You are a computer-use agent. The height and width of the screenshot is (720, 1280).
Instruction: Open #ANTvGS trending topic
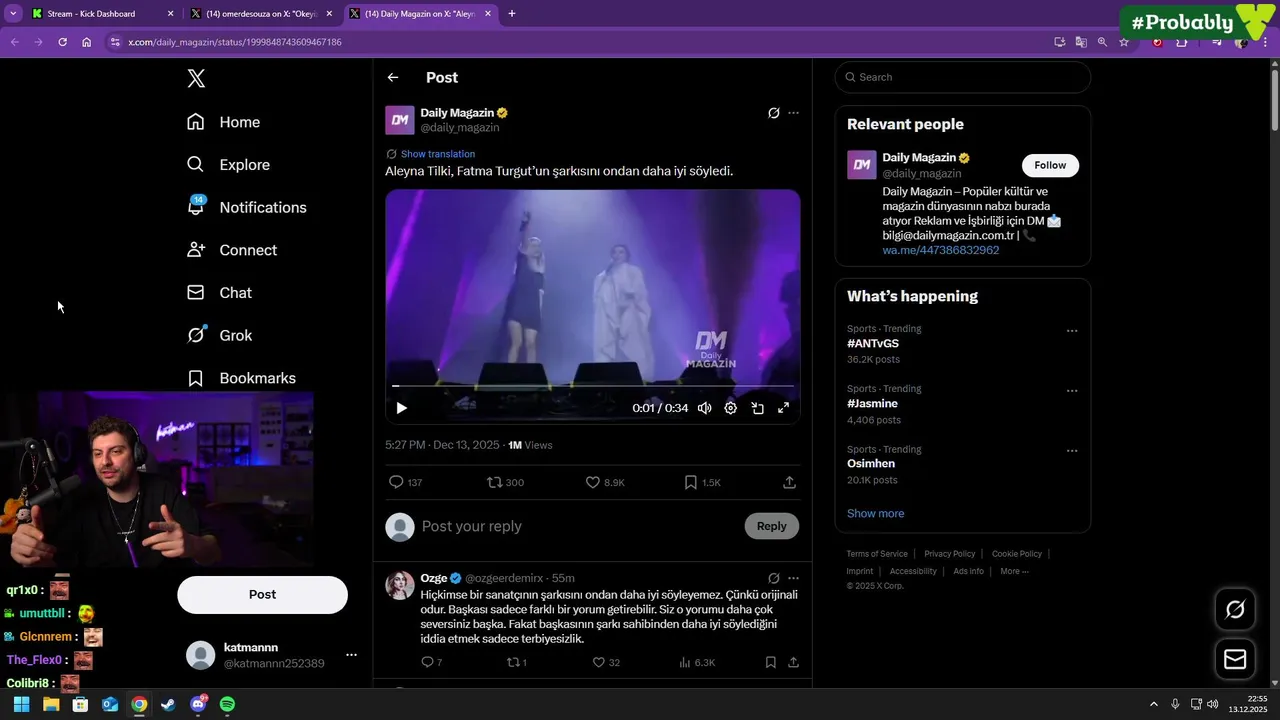873,344
